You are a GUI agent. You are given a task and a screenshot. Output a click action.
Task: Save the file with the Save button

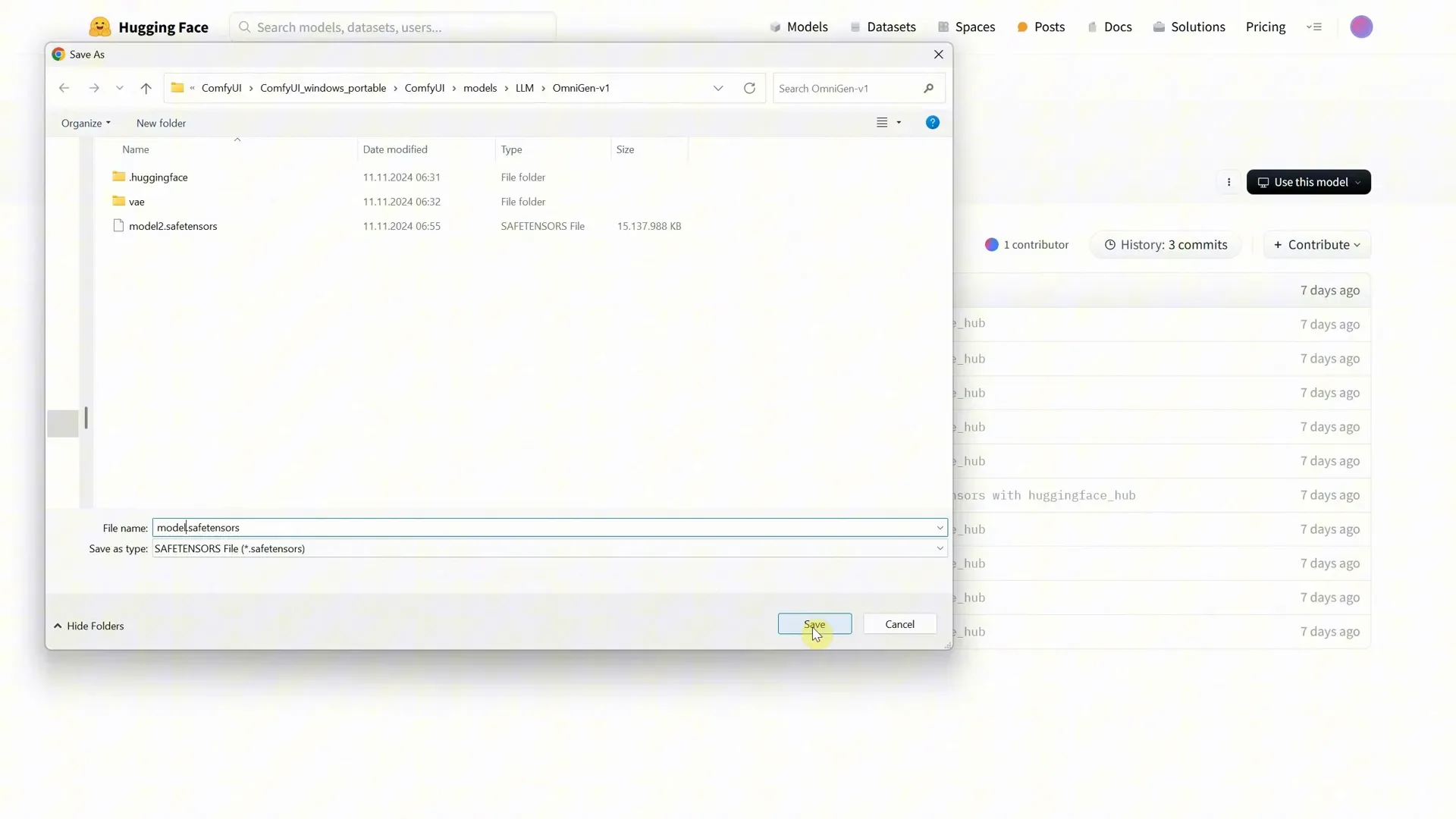[x=814, y=623]
